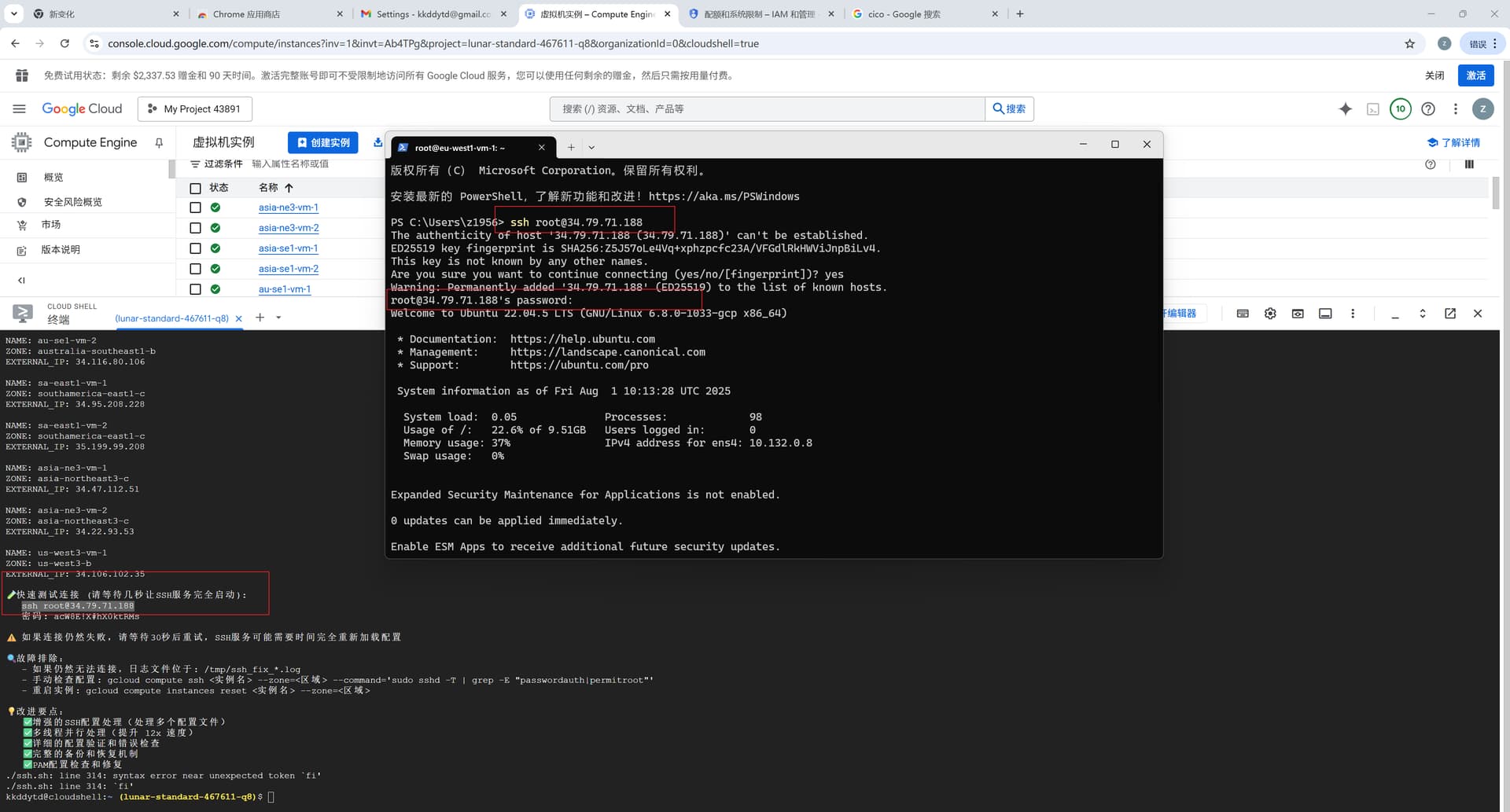The image size is (1510, 812).
Task: Open Cloud Shell in new window
Action: (1449, 314)
